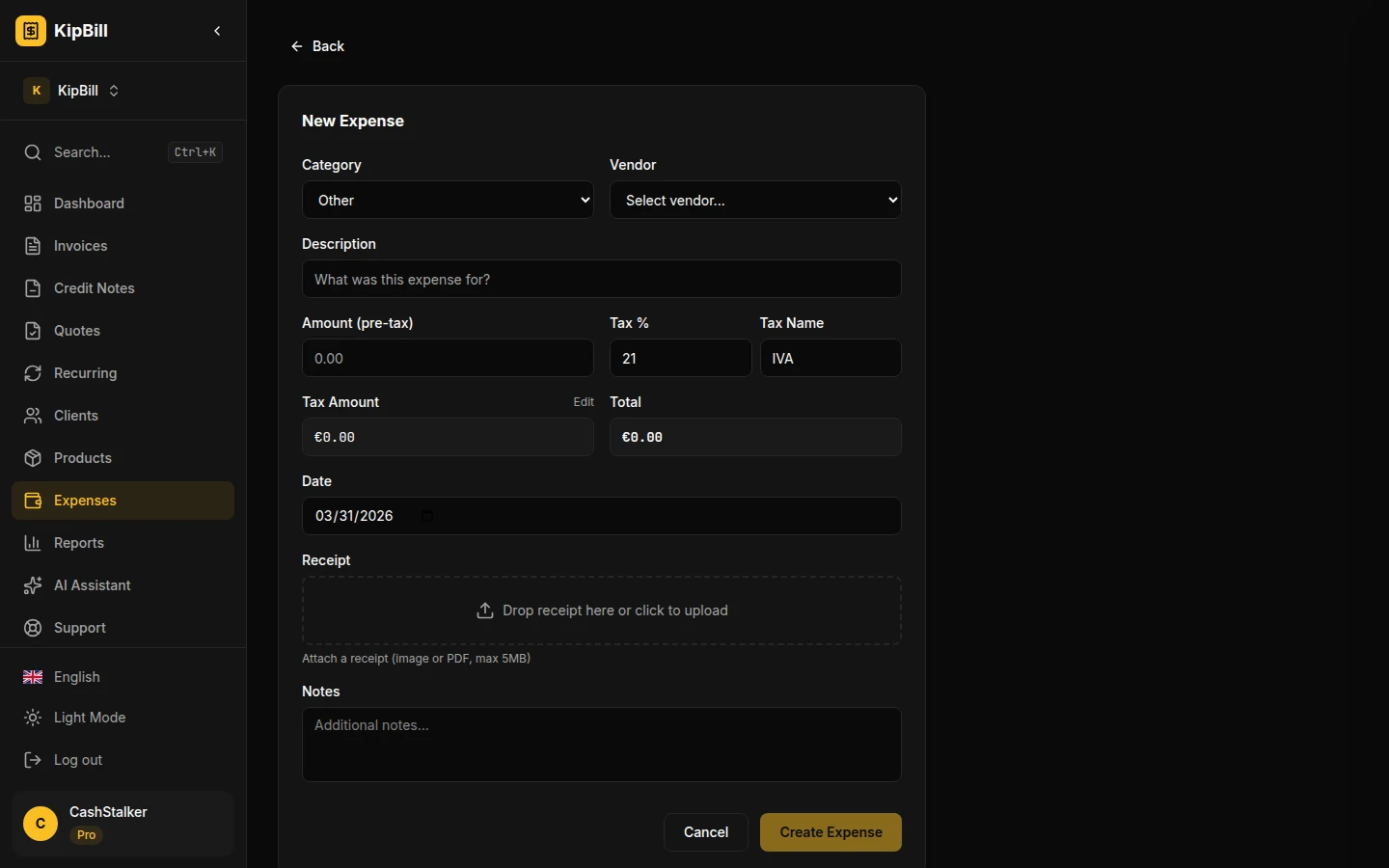
Task: Click the upload icon in receipt area
Action: coord(485,610)
